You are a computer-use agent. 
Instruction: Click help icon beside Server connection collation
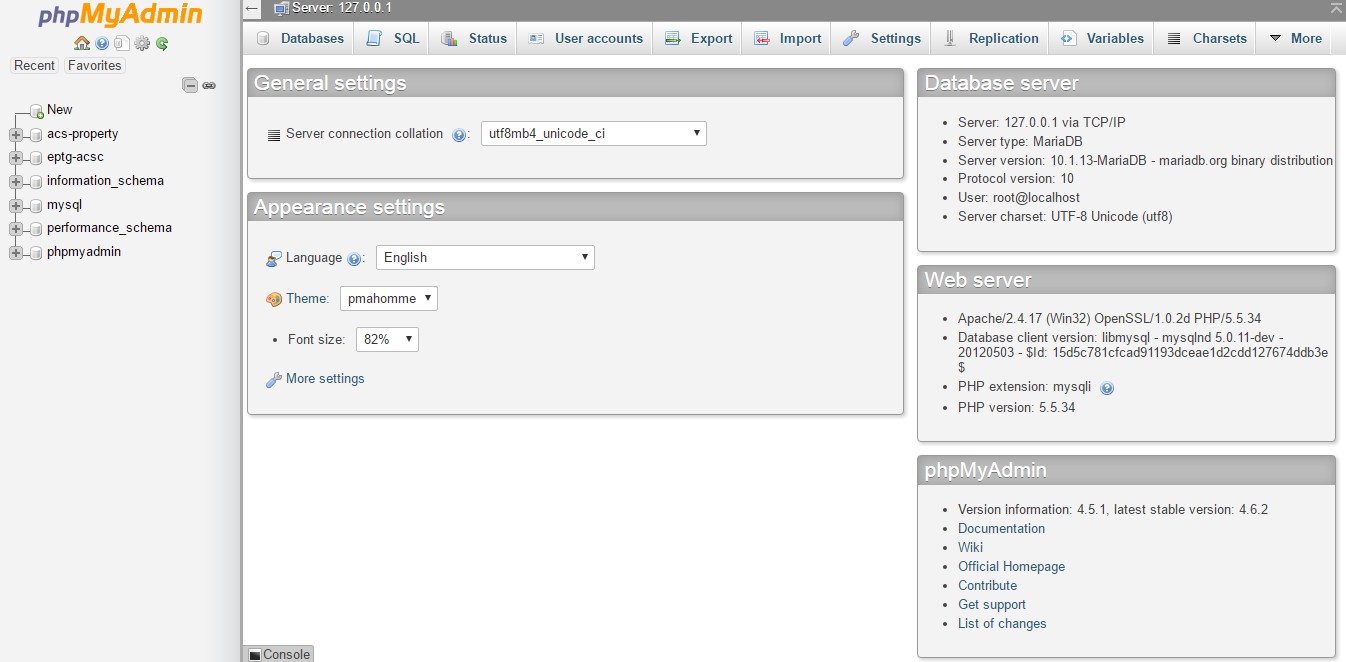pyautogui.click(x=460, y=133)
